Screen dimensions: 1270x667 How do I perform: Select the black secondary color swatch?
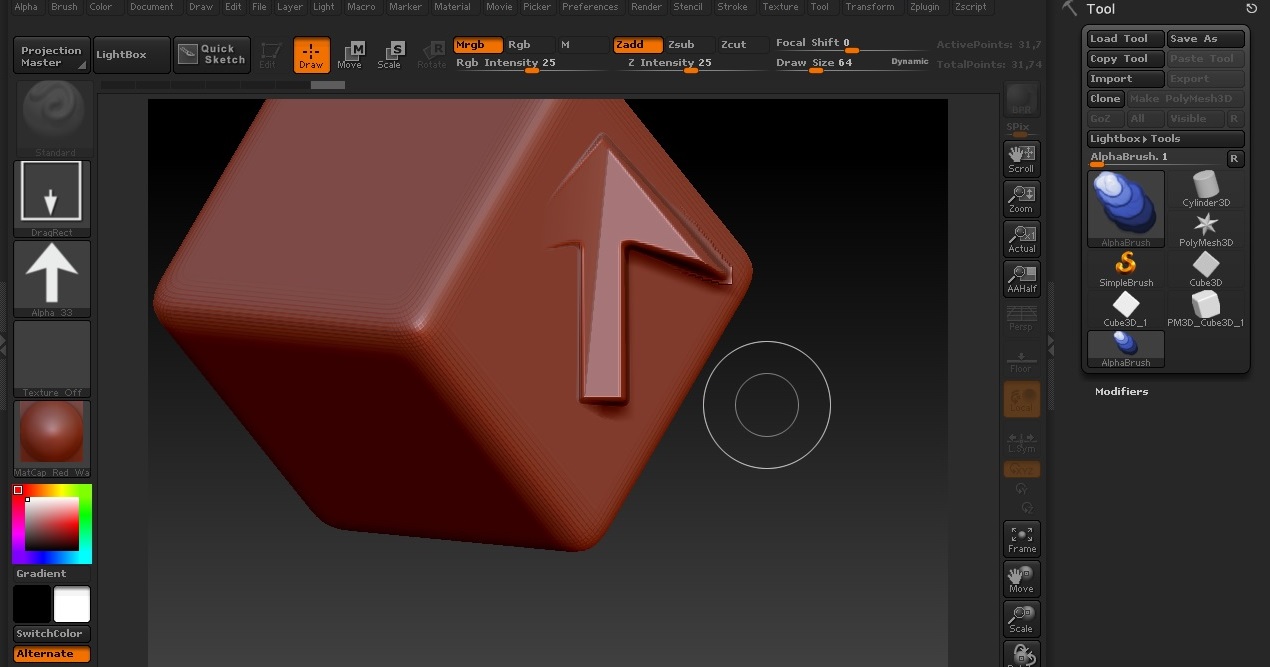(x=32, y=605)
